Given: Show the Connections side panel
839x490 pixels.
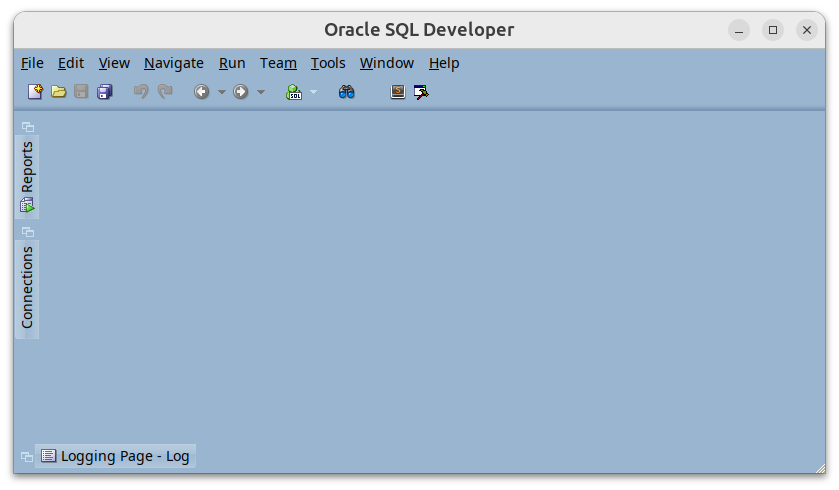Looking at the screenshot, I should coord(27,287).
